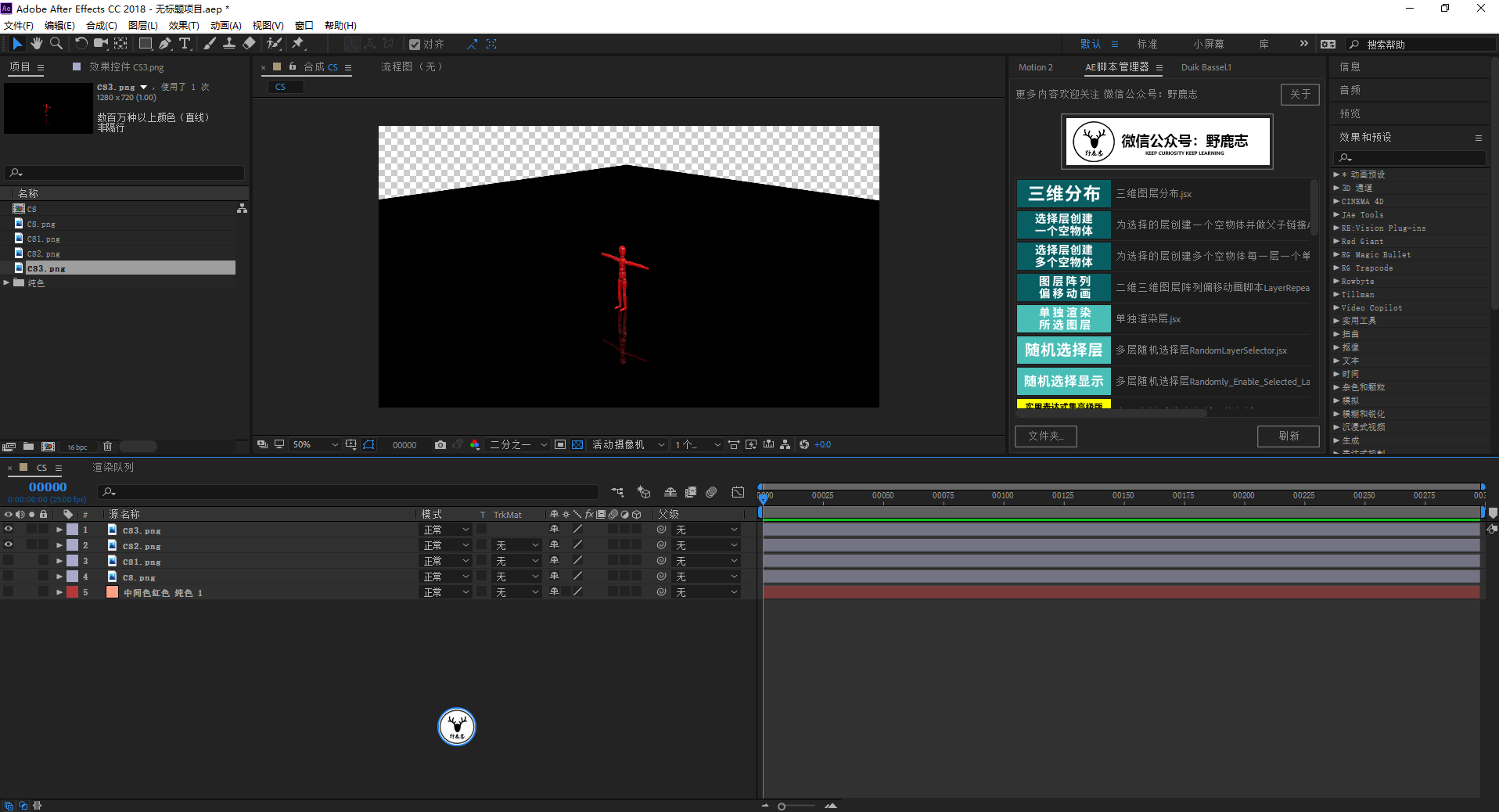1499x812 pixels.
Task: Select the Horizontal Type tool
Action: pos(185,44)
